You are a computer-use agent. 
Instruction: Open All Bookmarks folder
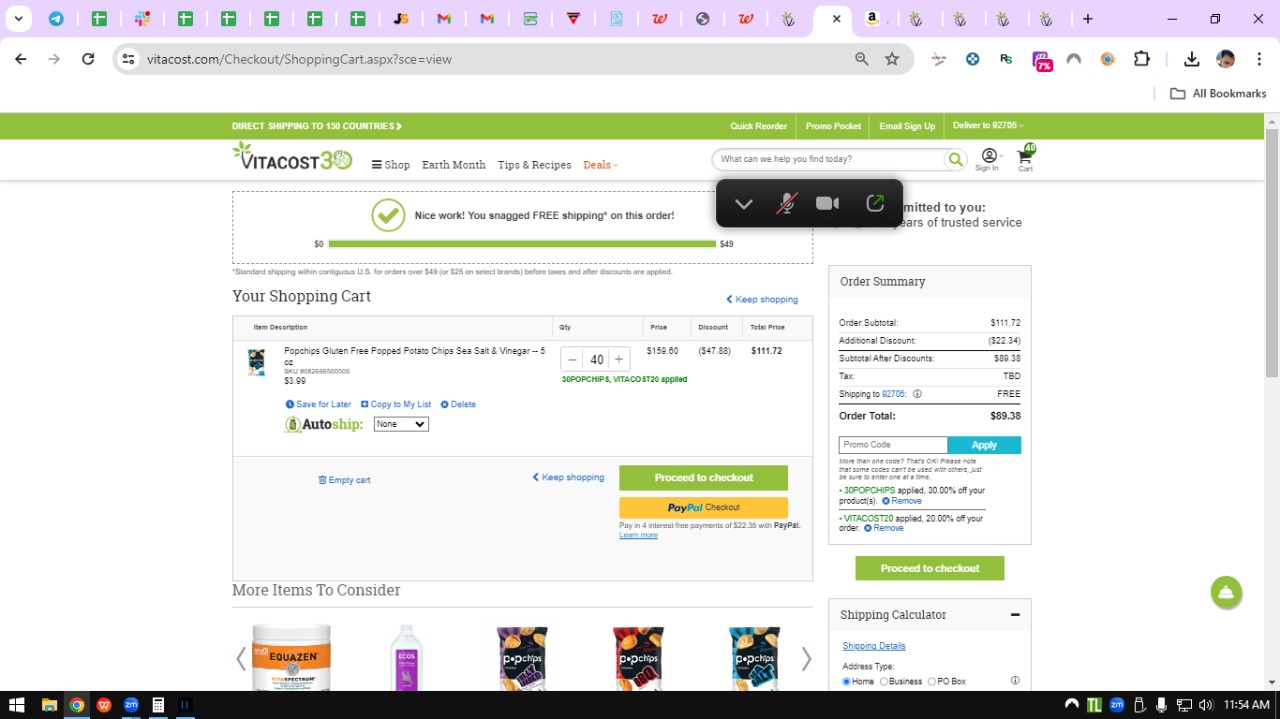coord(1218,93)
